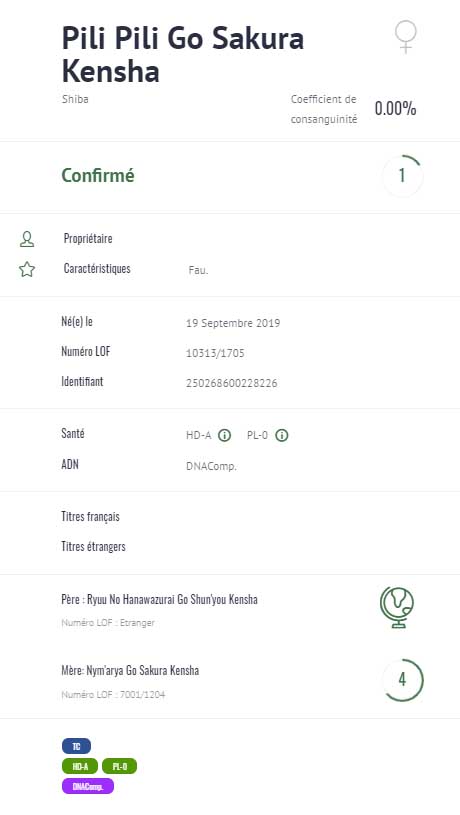
Task: Click the LOF number 10313/1705
Action: tap(215, 353)
